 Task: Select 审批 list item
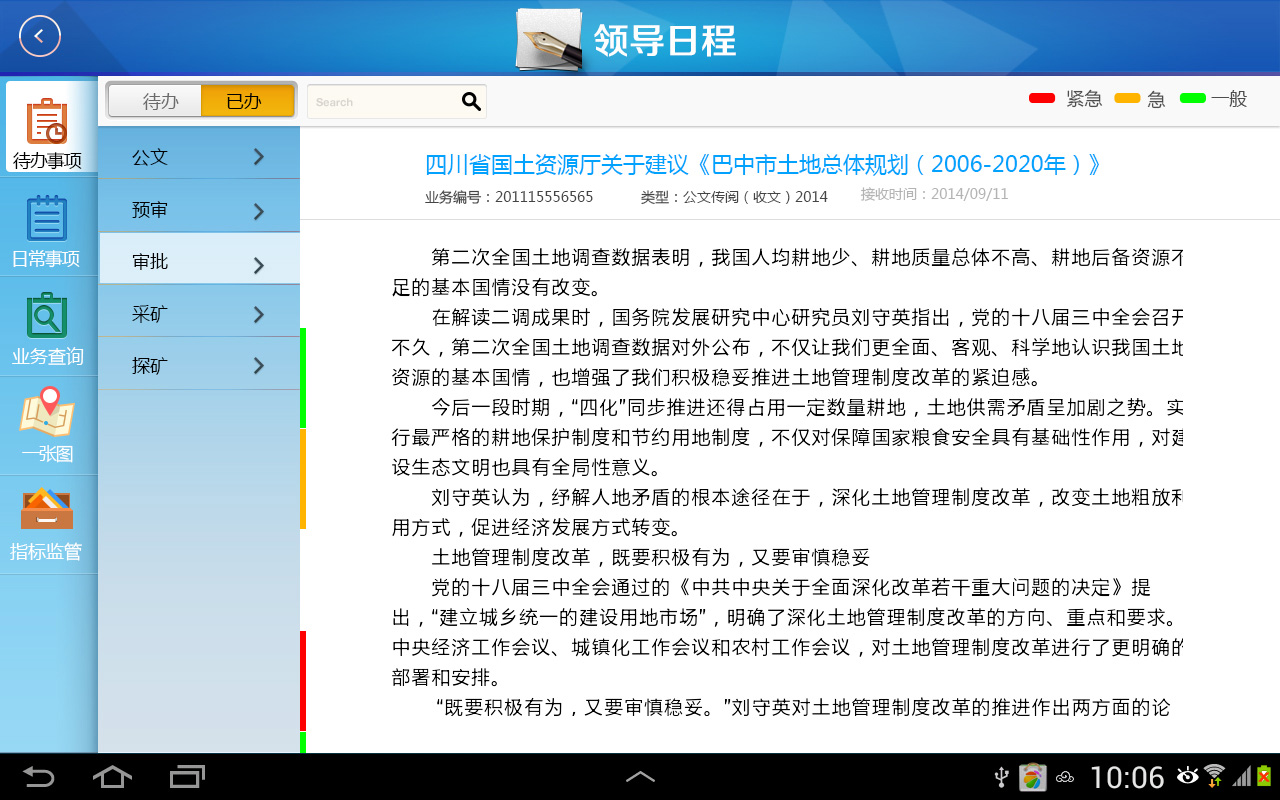(199, 259)
